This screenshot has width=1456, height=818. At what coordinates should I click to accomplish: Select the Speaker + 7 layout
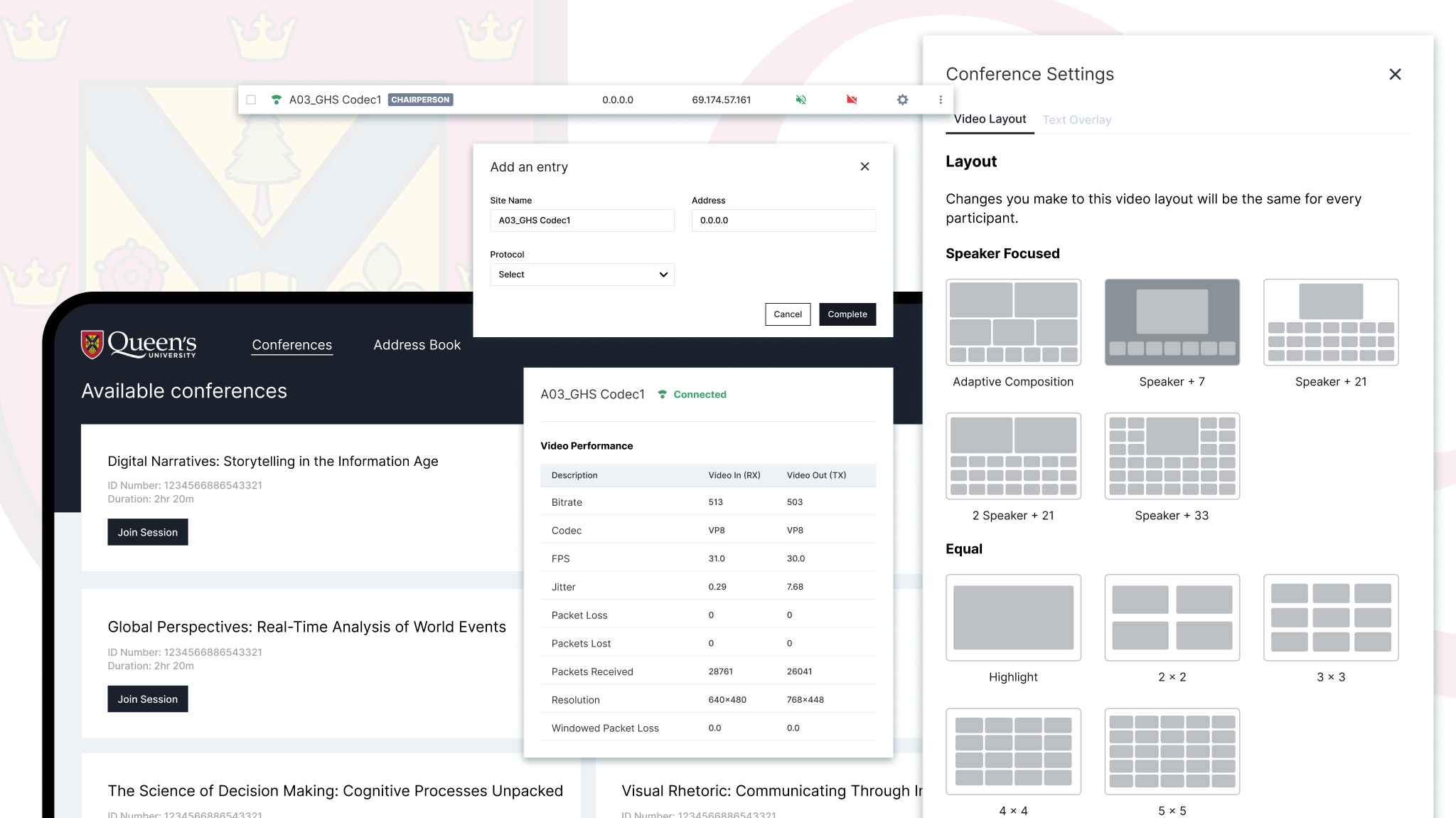pyautogui.click(x=1172, y=322)
